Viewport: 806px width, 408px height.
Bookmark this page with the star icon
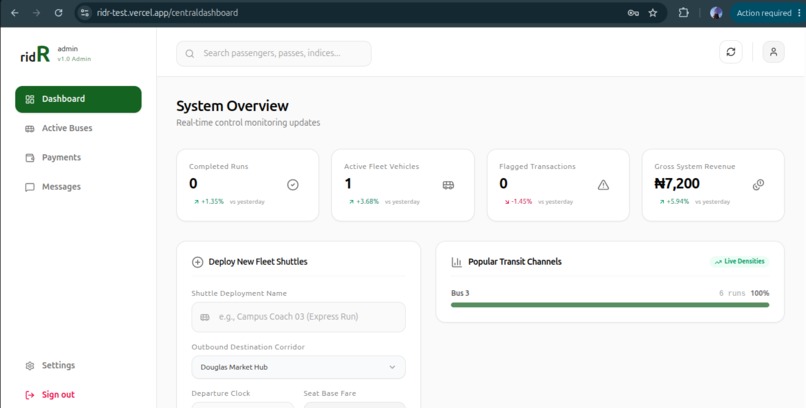click(653, 13)
